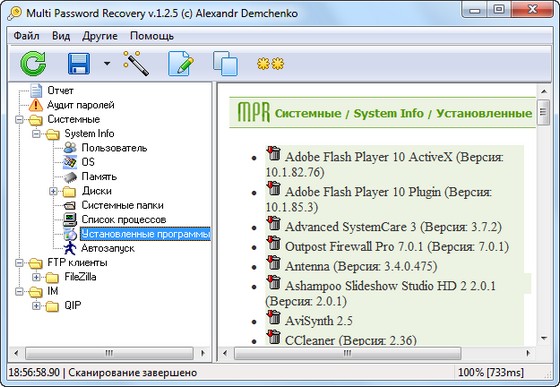
Task: Click the green refresh scan icon
Action: pyautogui.click(x=33, y=64)
